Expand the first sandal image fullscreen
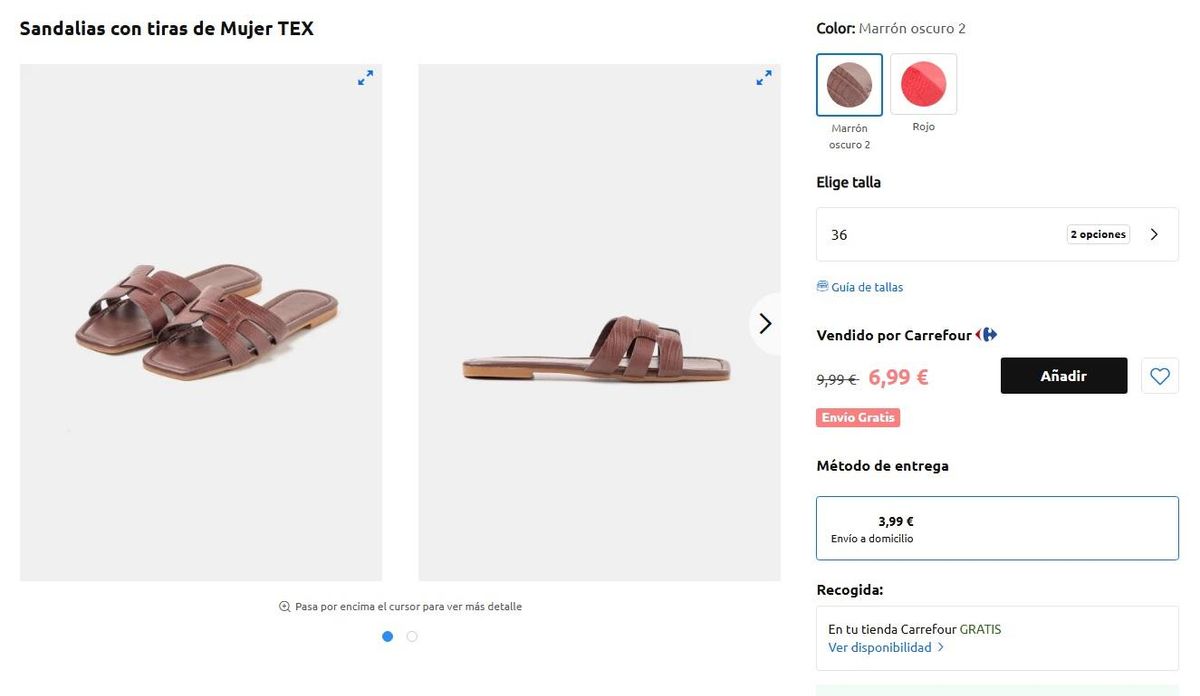Image resolution: width=1200 pixels, height=696 pixels. pos(366,77)
